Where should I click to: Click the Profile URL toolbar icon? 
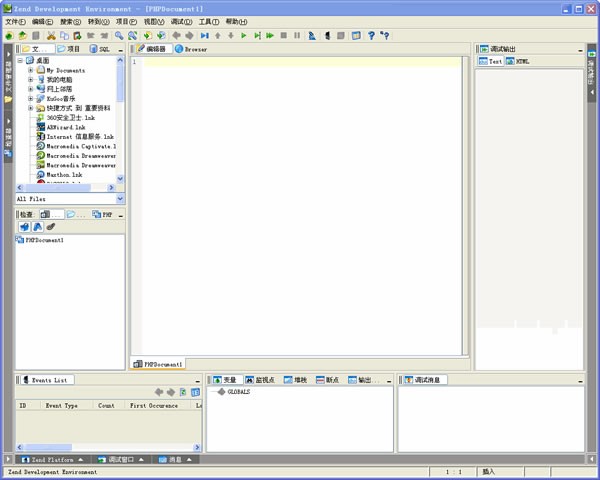[312, 36]
